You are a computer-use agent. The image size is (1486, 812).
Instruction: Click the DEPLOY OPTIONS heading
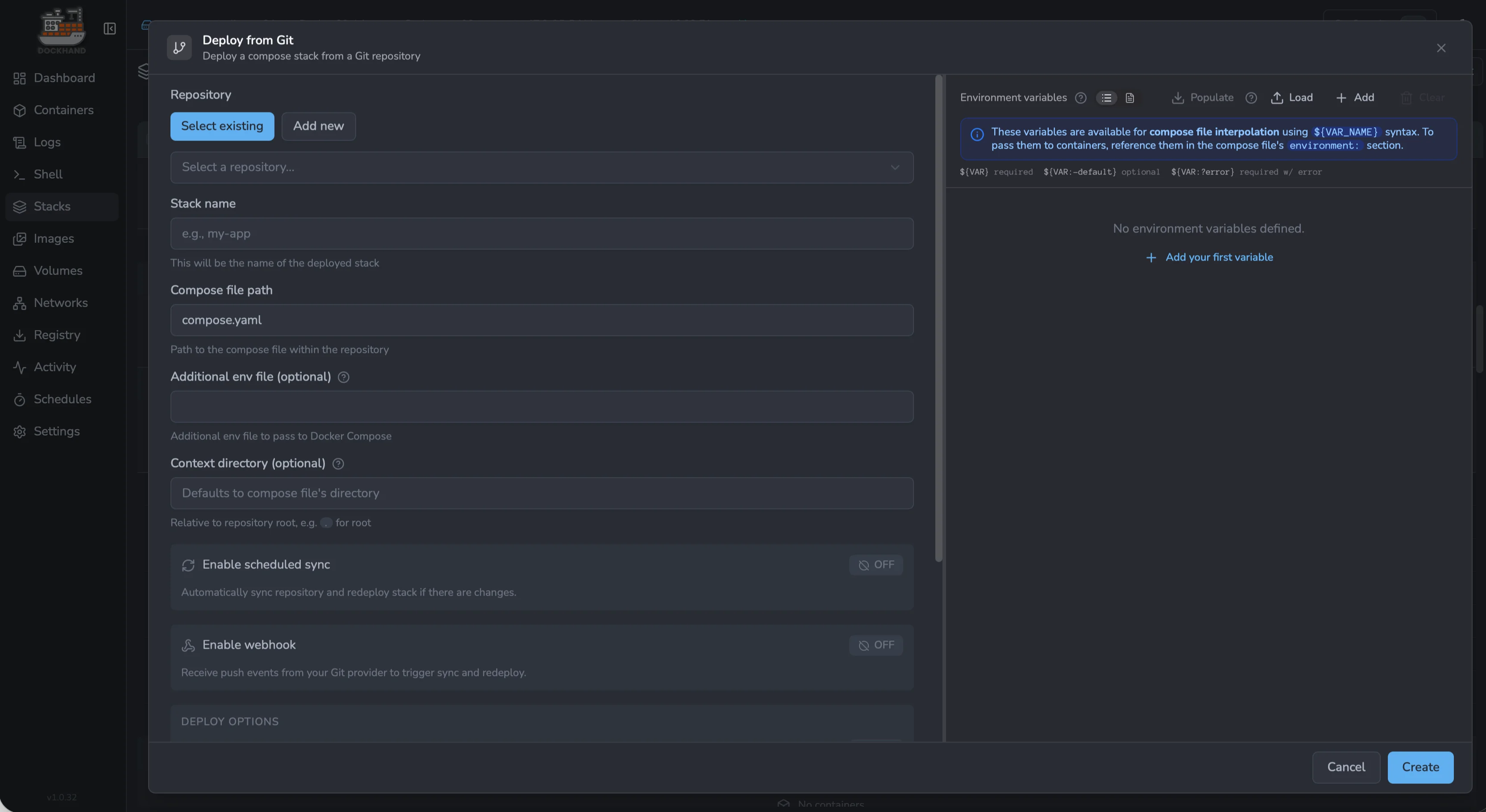point(229,721)
